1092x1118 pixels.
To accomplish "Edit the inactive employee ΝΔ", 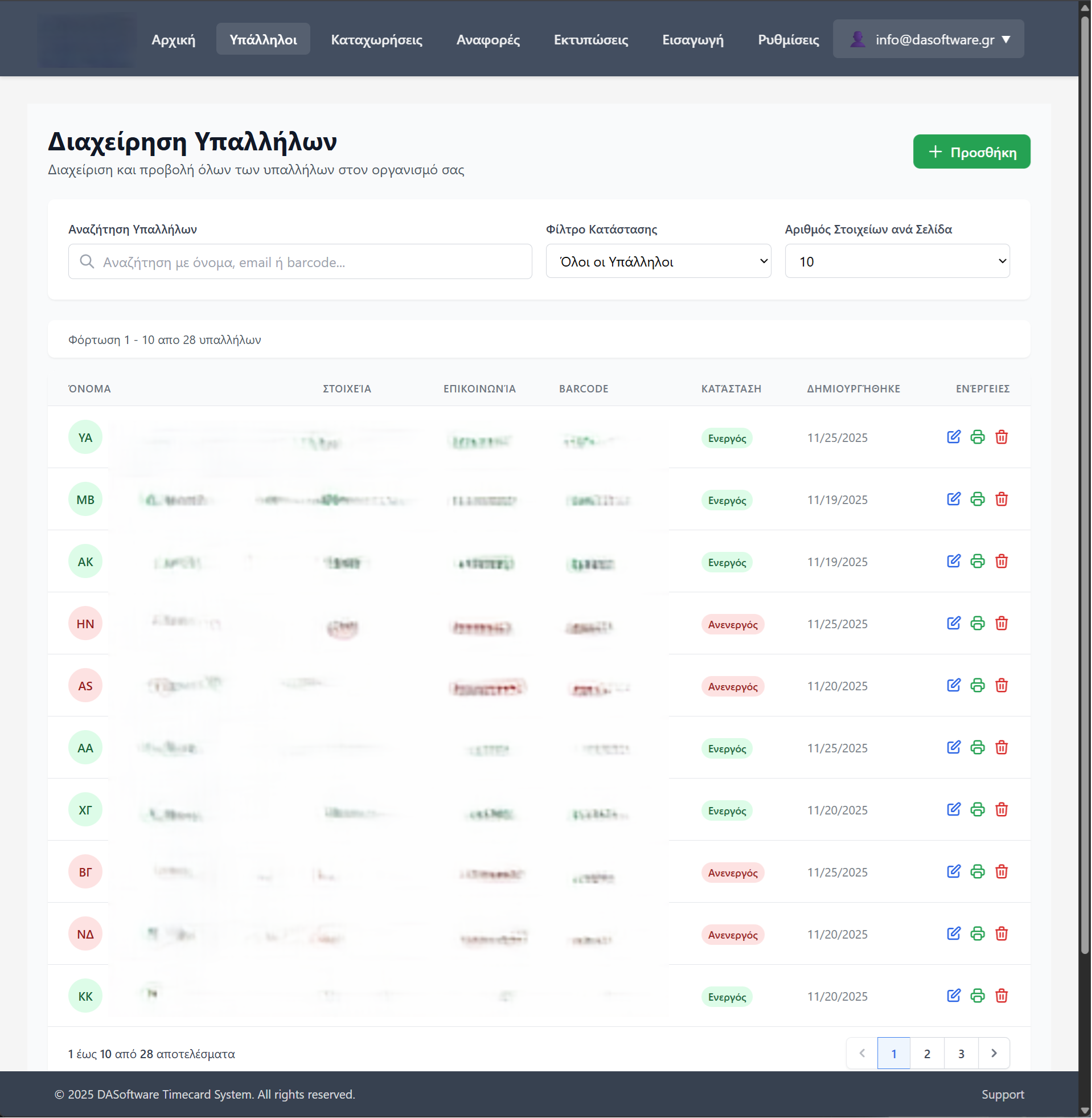I will point(954,934).
